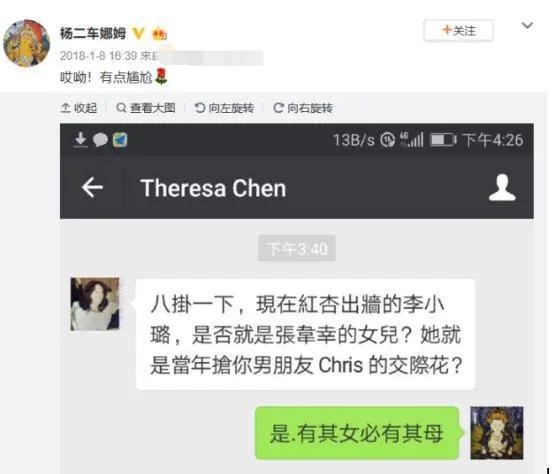Click the orange membership badge icon

(159, 34)
